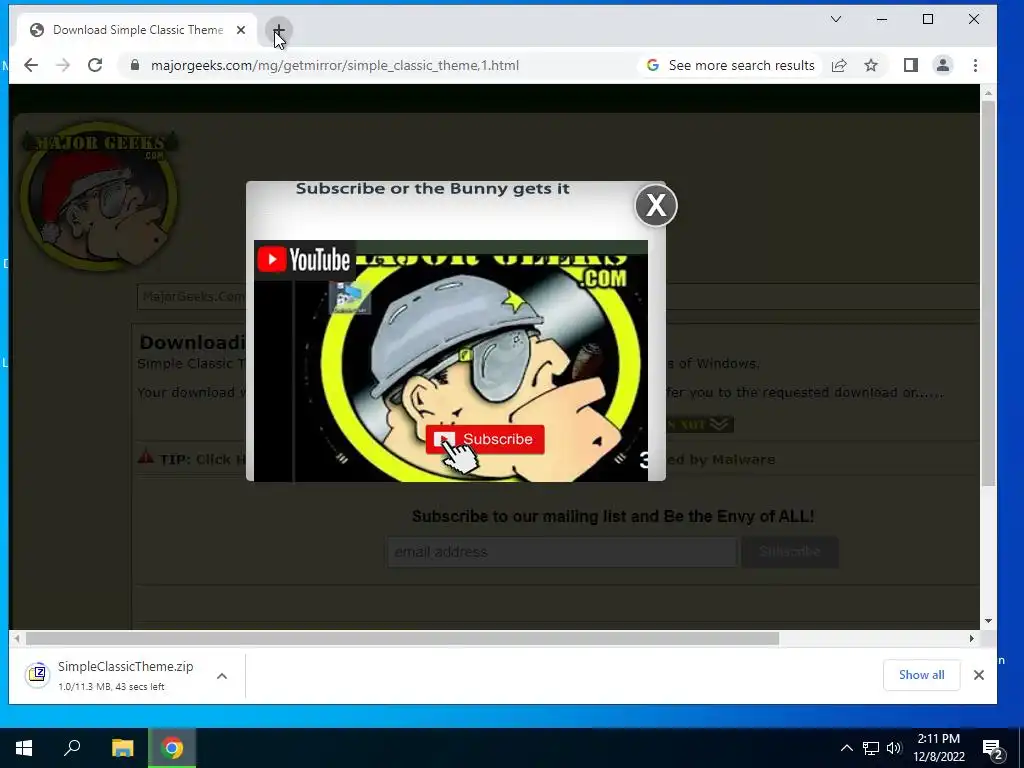Select the Download Simple Classic Theme tab

pos(135,30)
